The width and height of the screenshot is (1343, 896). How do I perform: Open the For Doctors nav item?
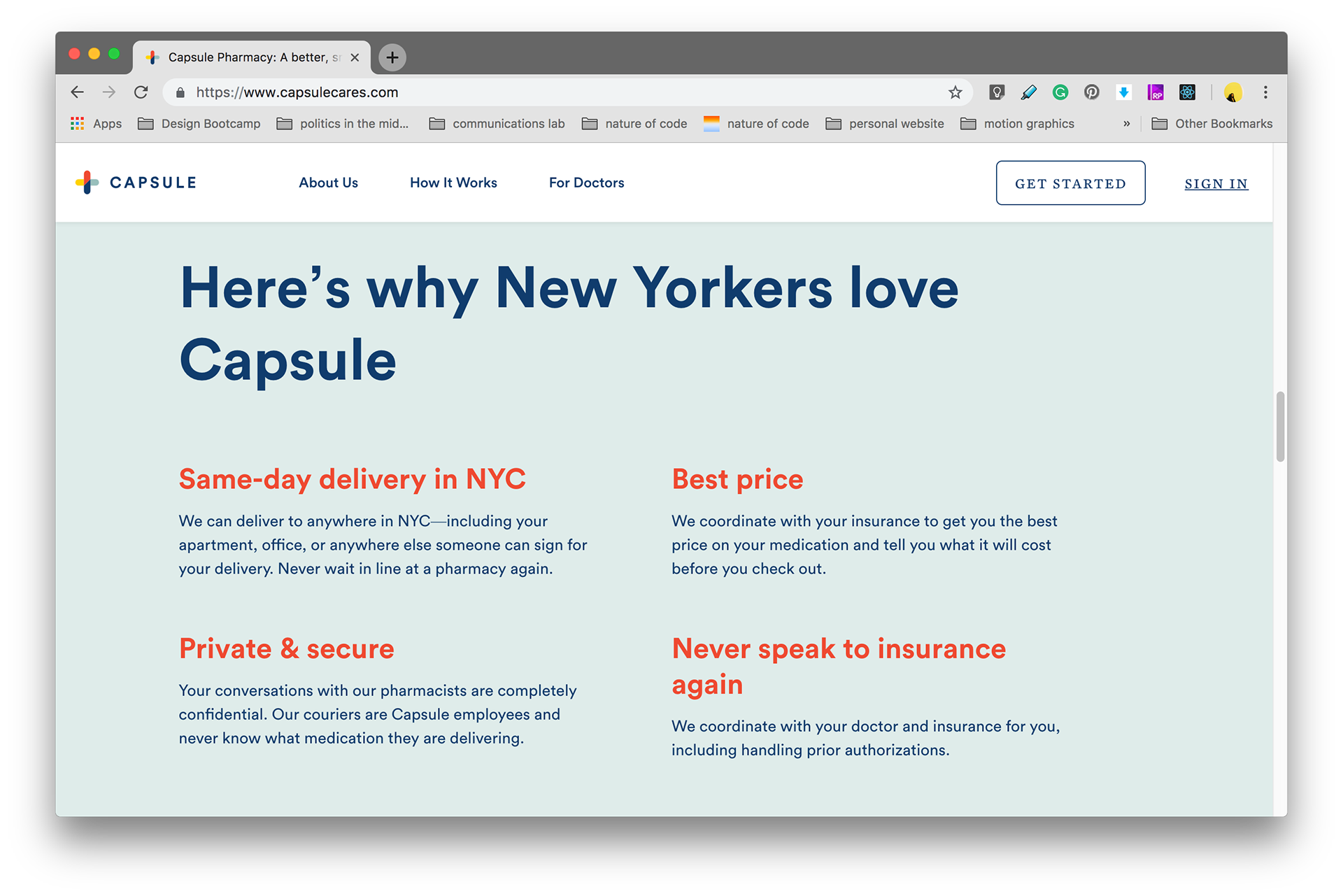click(x=586, y=183)
